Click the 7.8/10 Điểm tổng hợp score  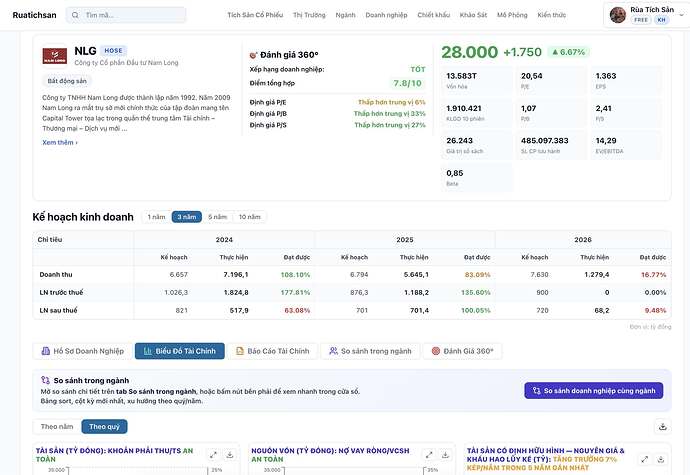pos(407,83)
